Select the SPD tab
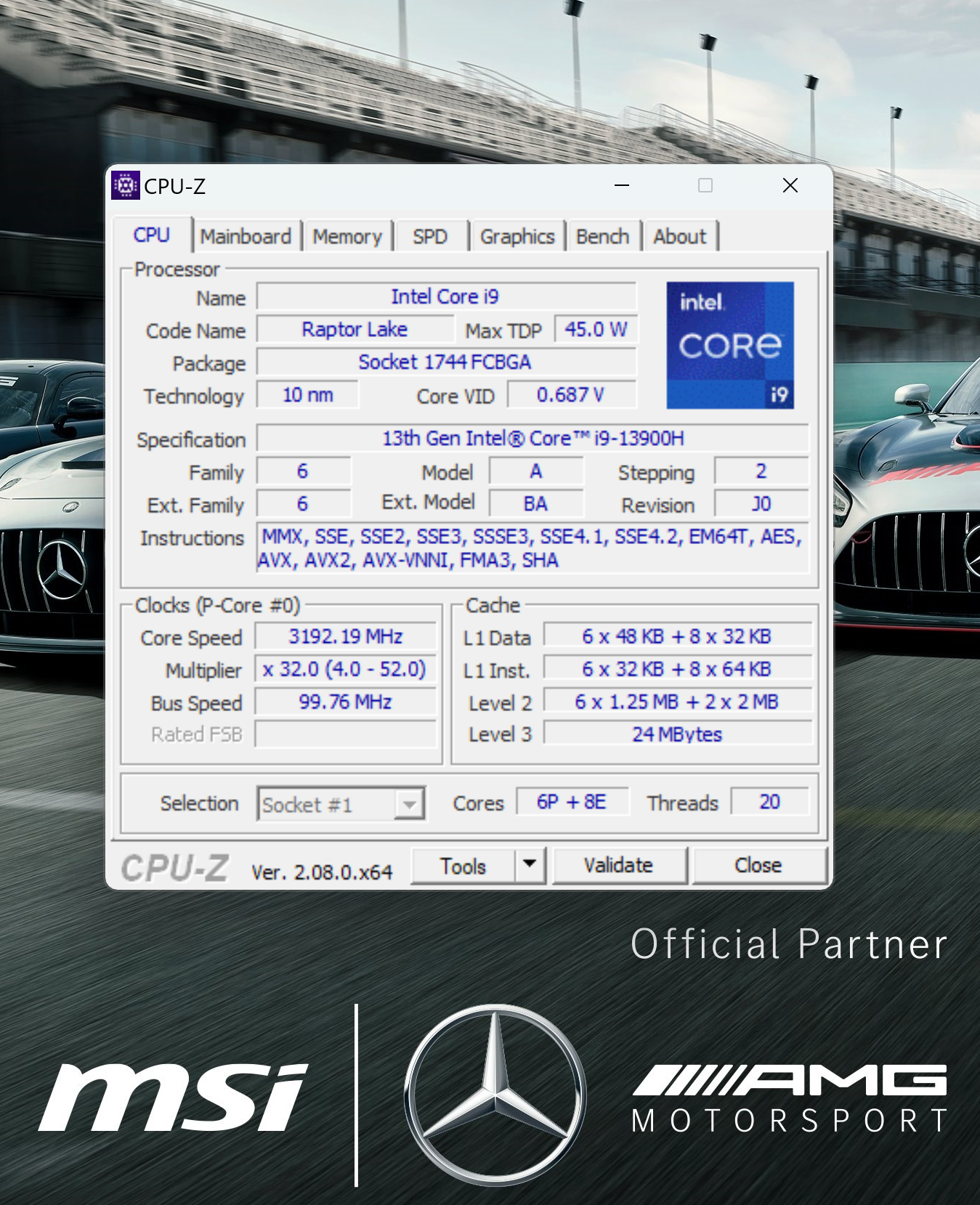The image size is (980, 1205). (430, 237)
